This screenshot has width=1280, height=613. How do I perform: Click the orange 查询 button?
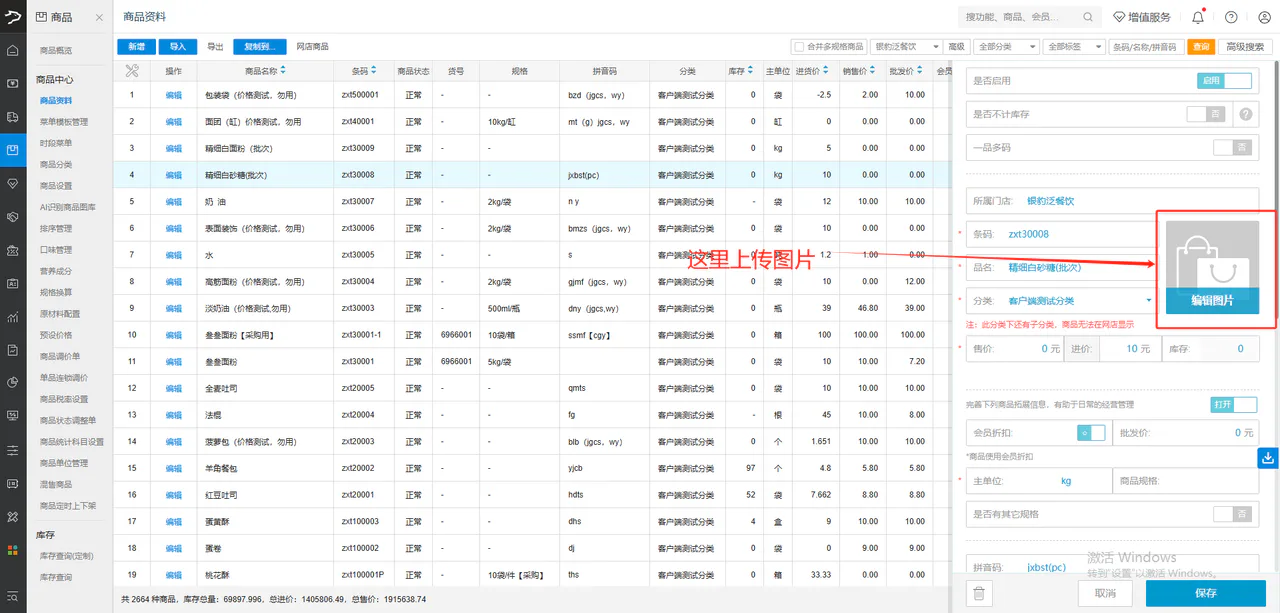pos(1201,47)
